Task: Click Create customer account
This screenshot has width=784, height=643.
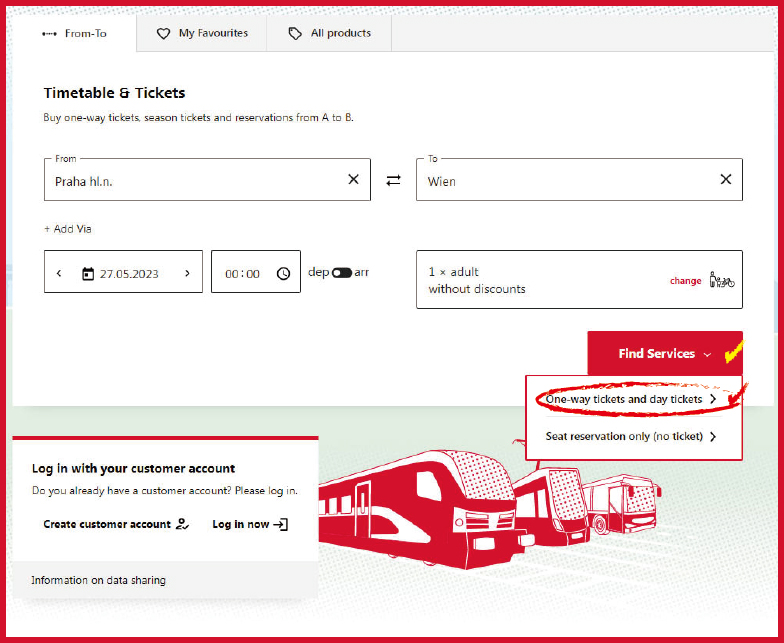Action: coord(116,524)
